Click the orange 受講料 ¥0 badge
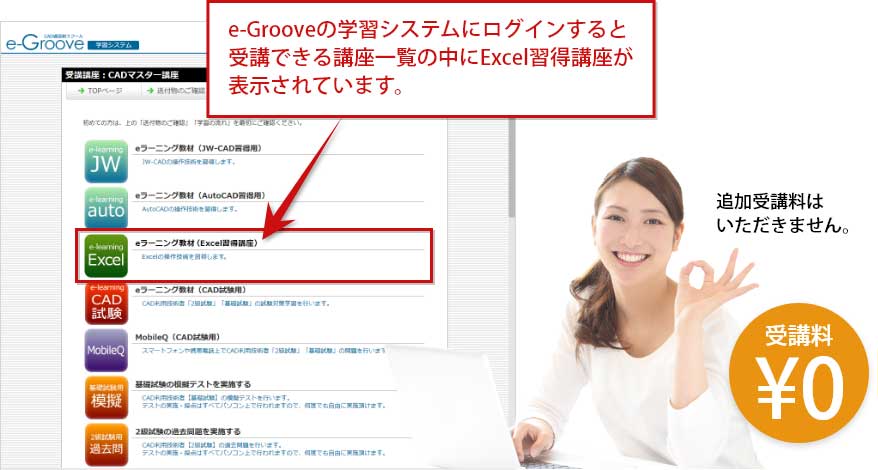 click(798, 373)
